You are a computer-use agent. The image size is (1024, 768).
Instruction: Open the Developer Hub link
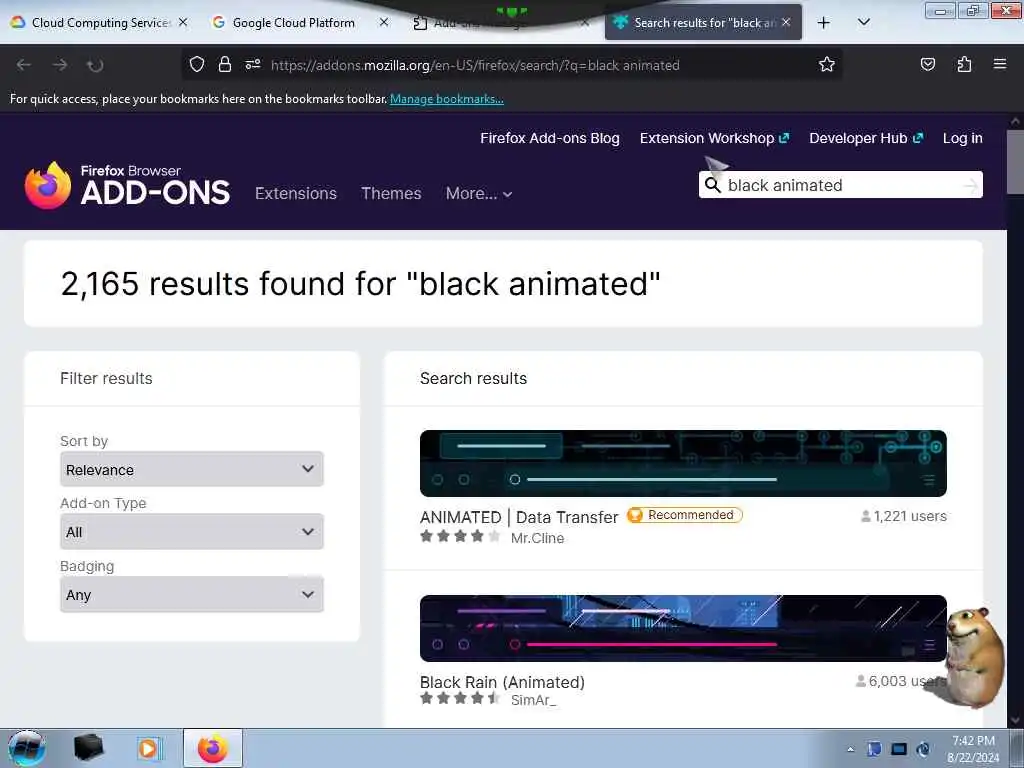tap(866, 138)
